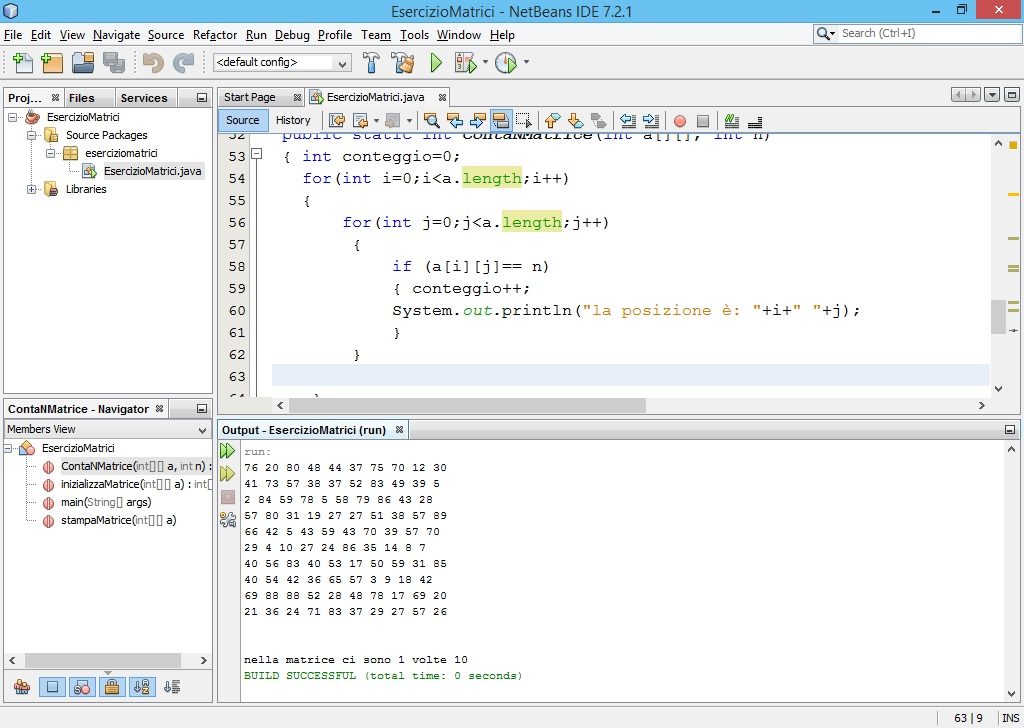Click Clean and Build Project icon
This screenshot has width=1024, height=728.
(x=403, y=63)
